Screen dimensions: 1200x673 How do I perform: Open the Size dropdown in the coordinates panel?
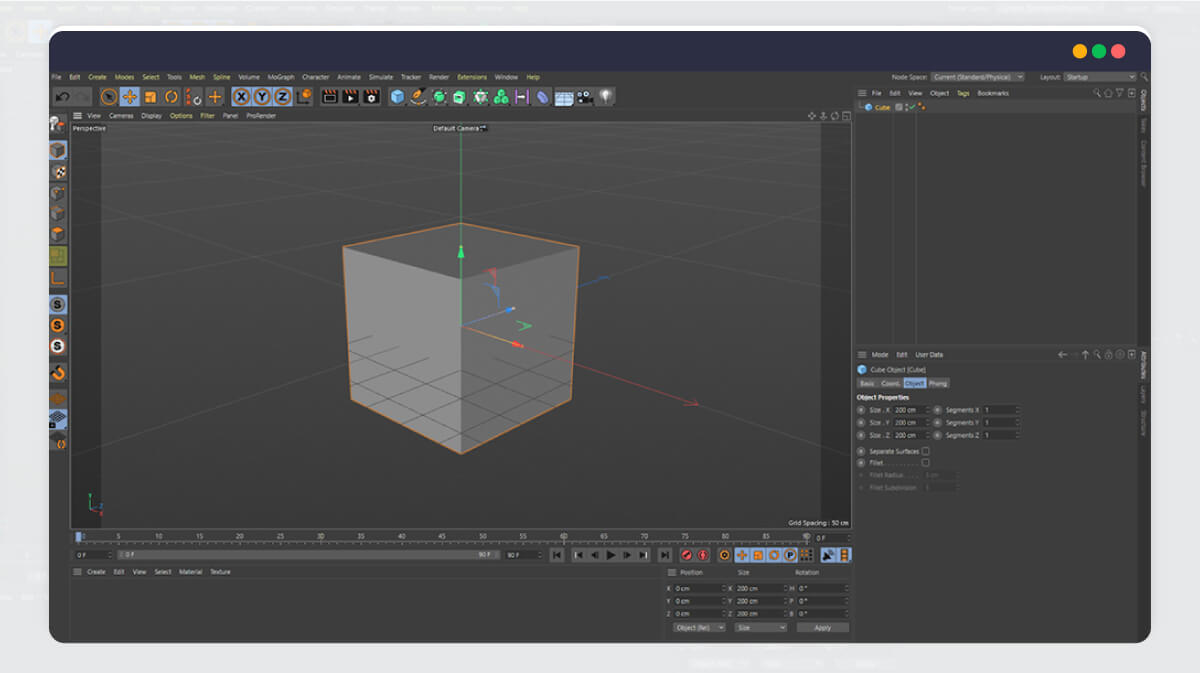click(760, 627)
